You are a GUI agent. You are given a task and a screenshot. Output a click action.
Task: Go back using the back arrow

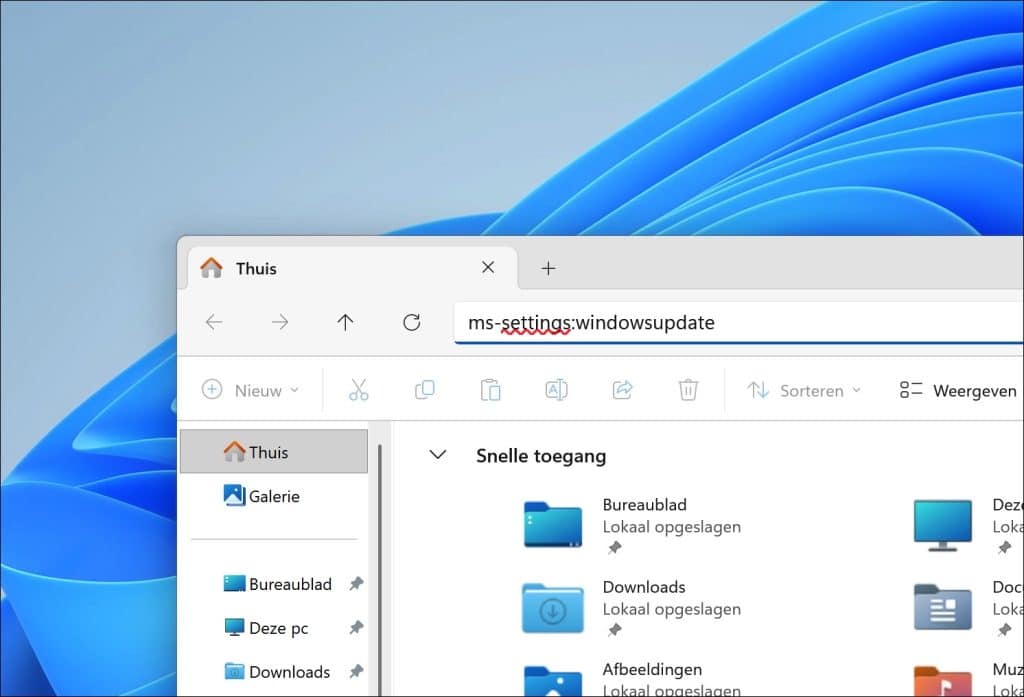(213, 322)
